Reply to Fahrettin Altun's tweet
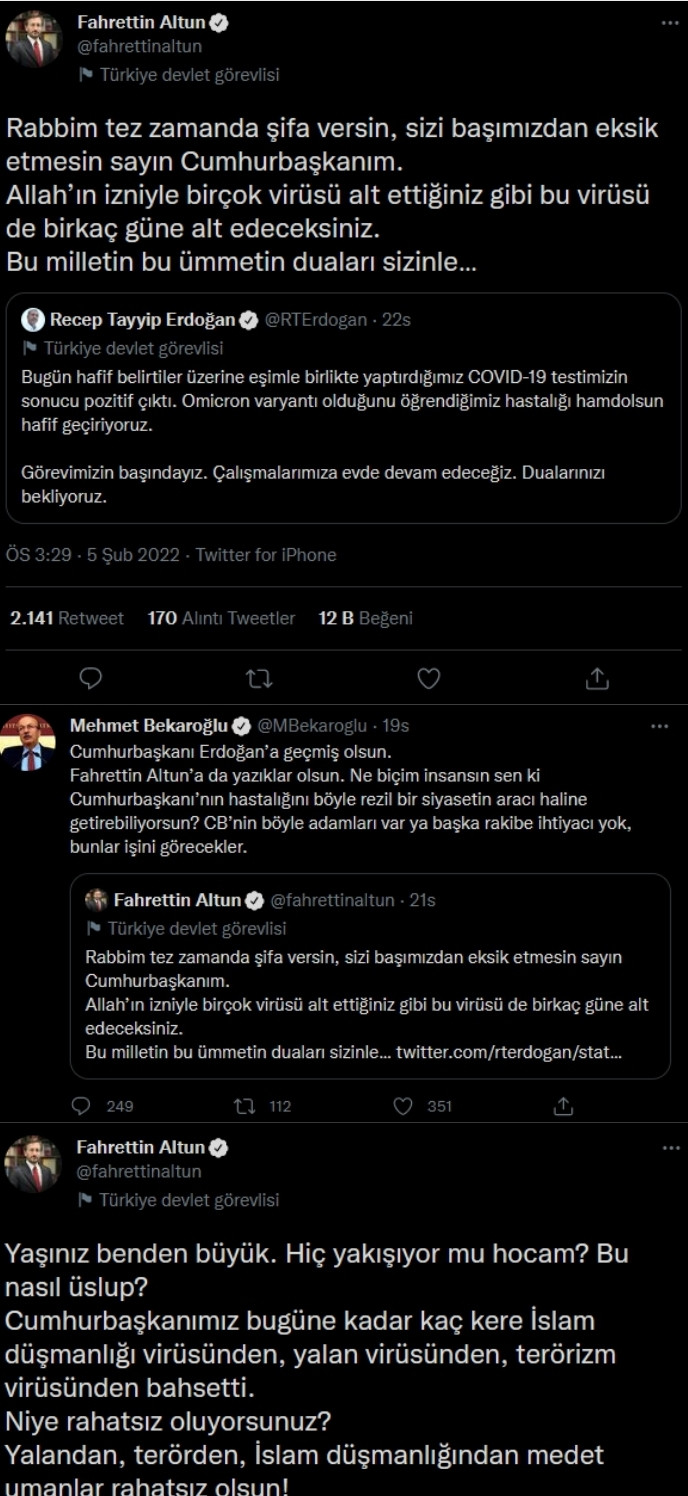This screenshot has height=1496, width=688. pyautogui.click(x=91, y=679)
